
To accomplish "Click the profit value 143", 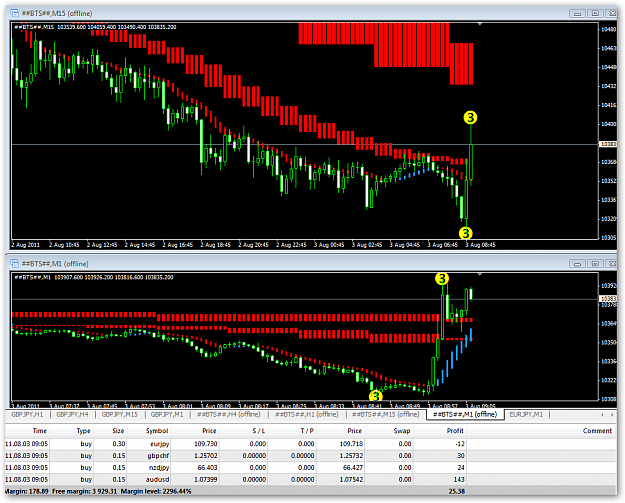I will pyautogui.click(x=459, y=479).
